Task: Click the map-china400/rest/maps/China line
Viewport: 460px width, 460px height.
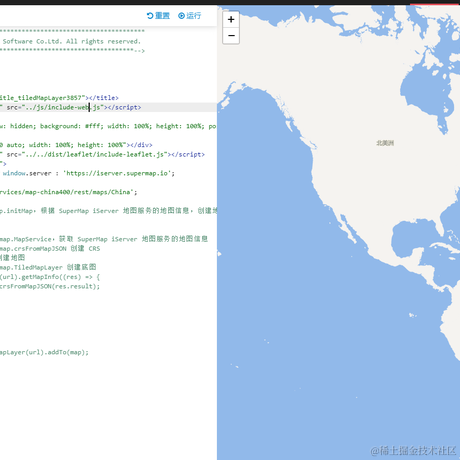Action: tap(68, 192)
